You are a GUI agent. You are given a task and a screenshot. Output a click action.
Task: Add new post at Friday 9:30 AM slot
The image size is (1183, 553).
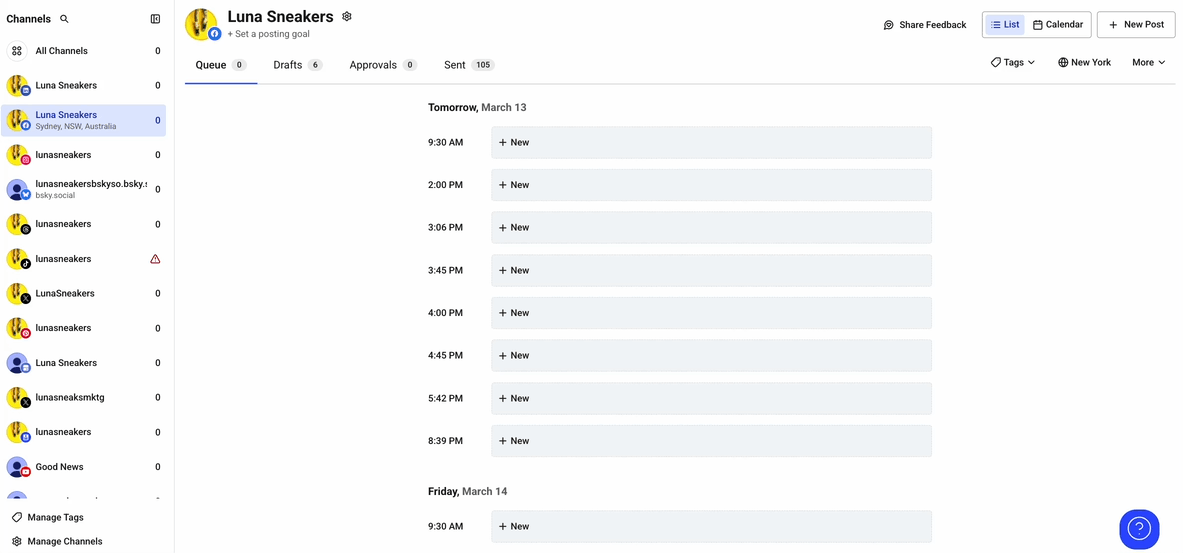click(711, 527)
